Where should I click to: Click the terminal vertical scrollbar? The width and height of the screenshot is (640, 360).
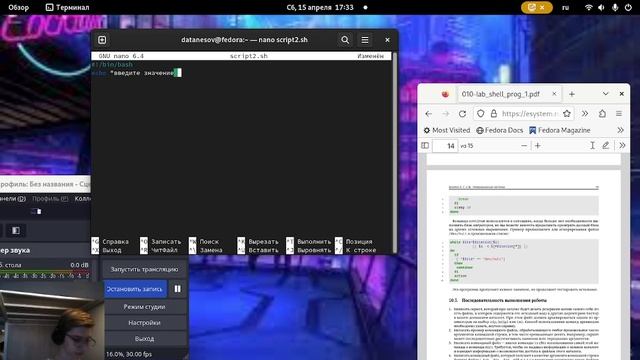click(395, 152)
